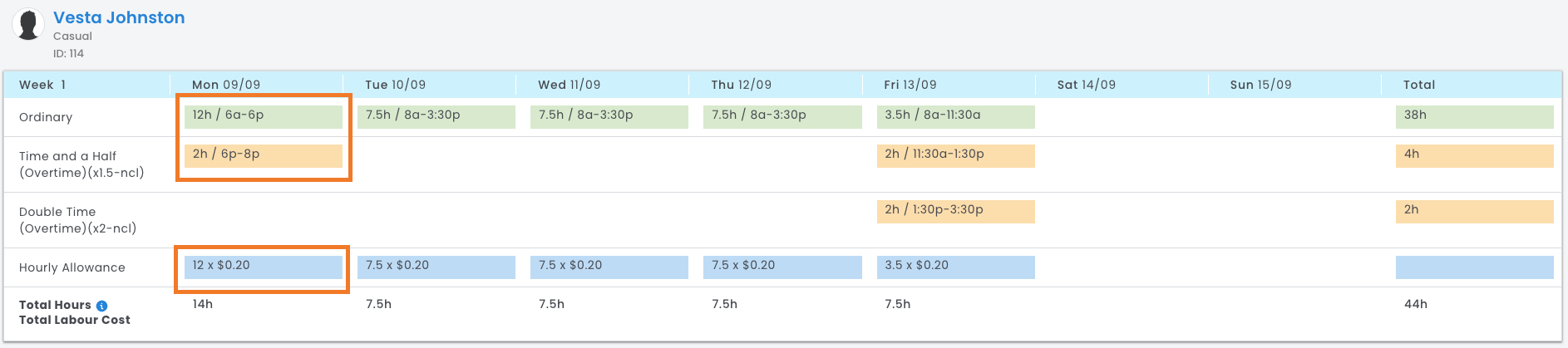Image resolution: width=1568 pixels, height=348 pixels.
Task: Click the Mon 09/09 column header
Action: click(226, 85)
